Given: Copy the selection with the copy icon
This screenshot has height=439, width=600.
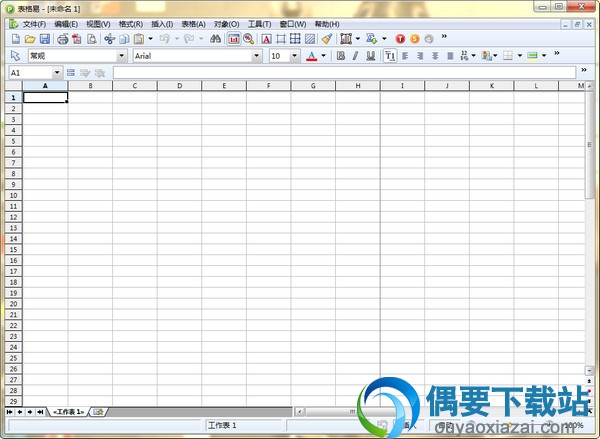Looking at the screenshot, I should [x=124, y=39].
